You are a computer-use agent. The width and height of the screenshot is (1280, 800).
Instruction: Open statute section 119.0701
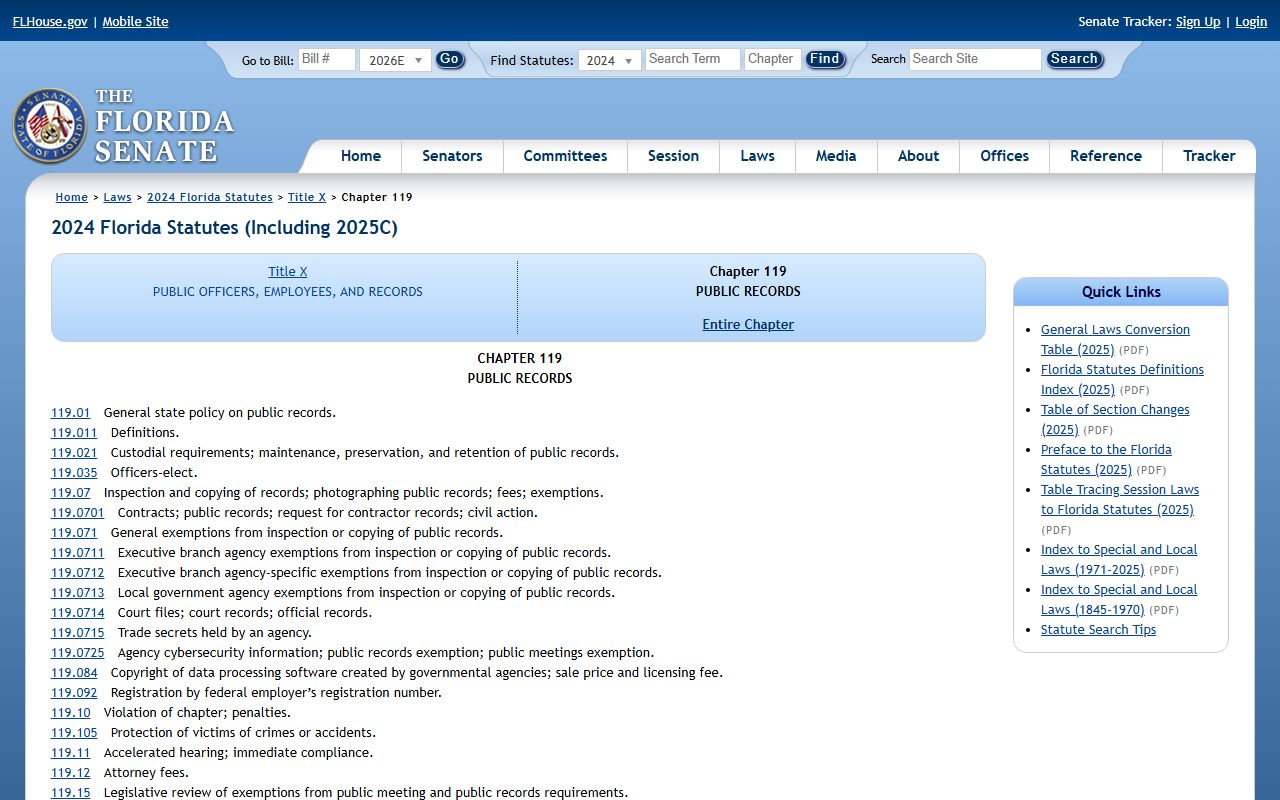pyautogui.click(x=78, y=512)
